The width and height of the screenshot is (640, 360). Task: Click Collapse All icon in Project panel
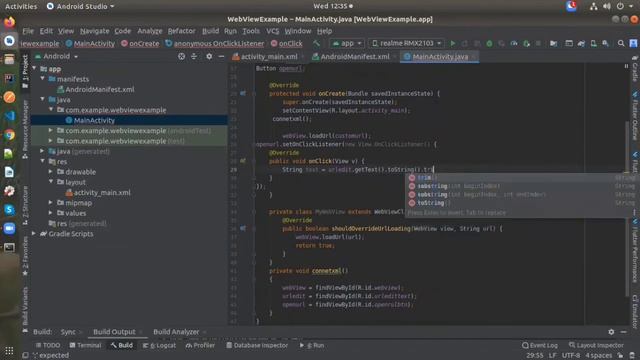194,56
